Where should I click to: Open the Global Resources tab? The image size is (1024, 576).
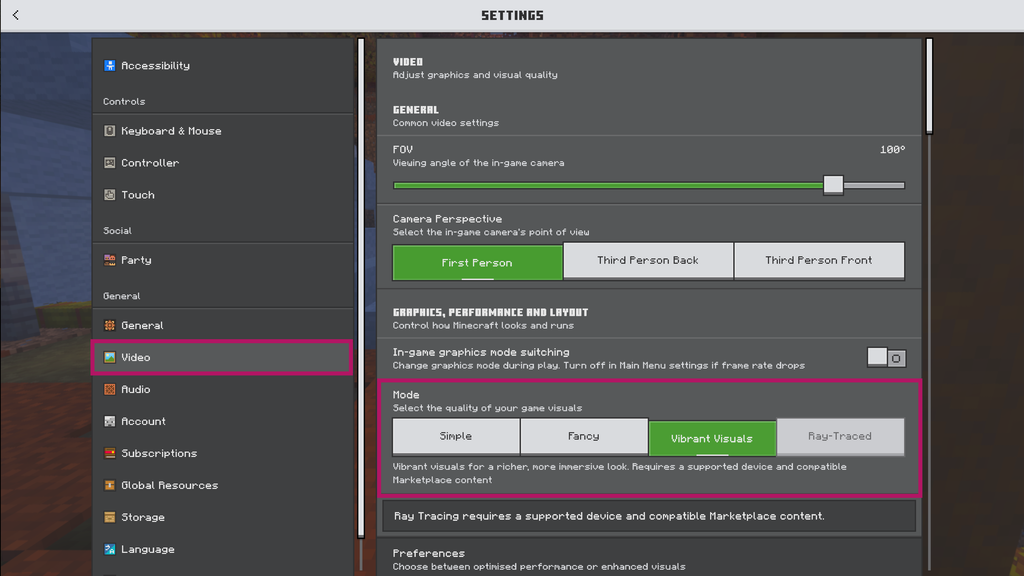(222, 485)
